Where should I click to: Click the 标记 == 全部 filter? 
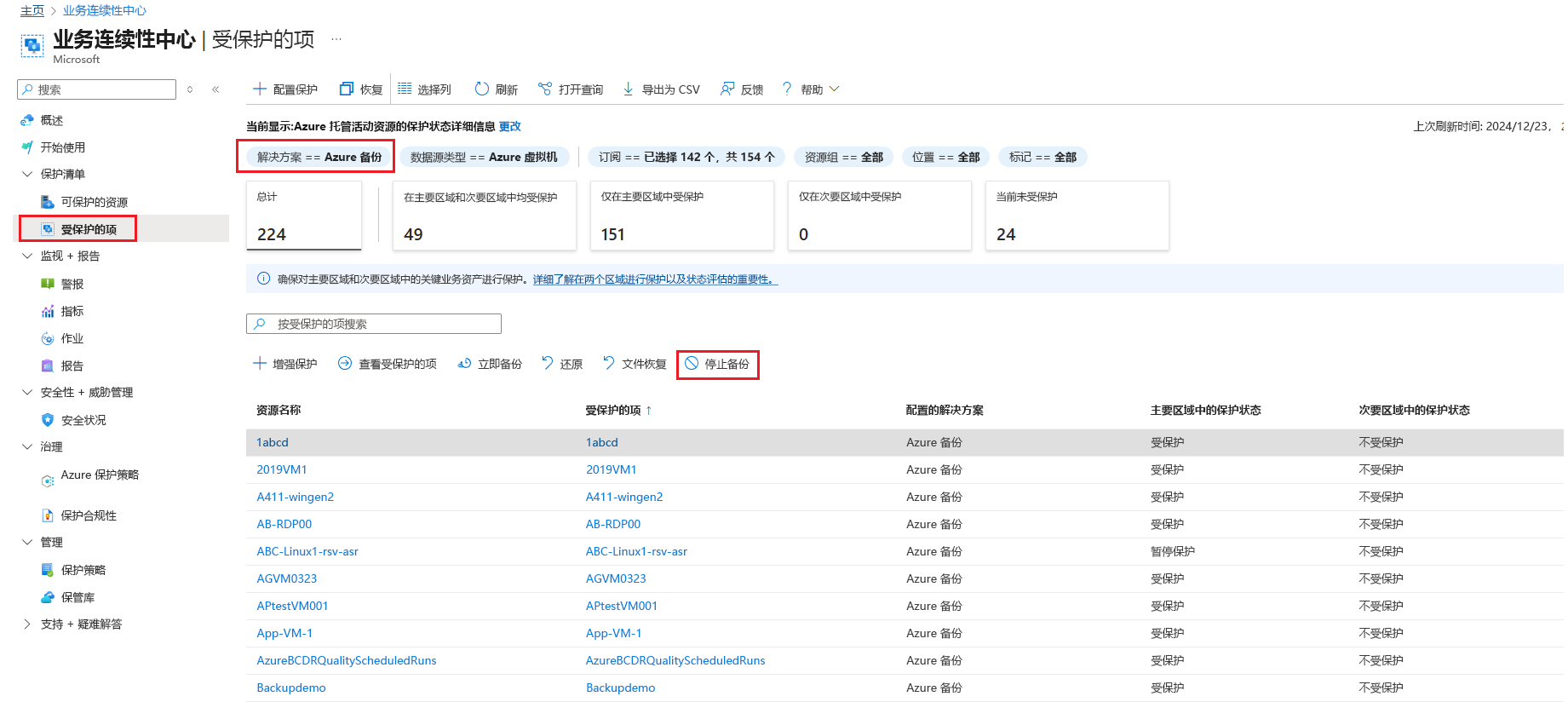[x=1042, y=157]
